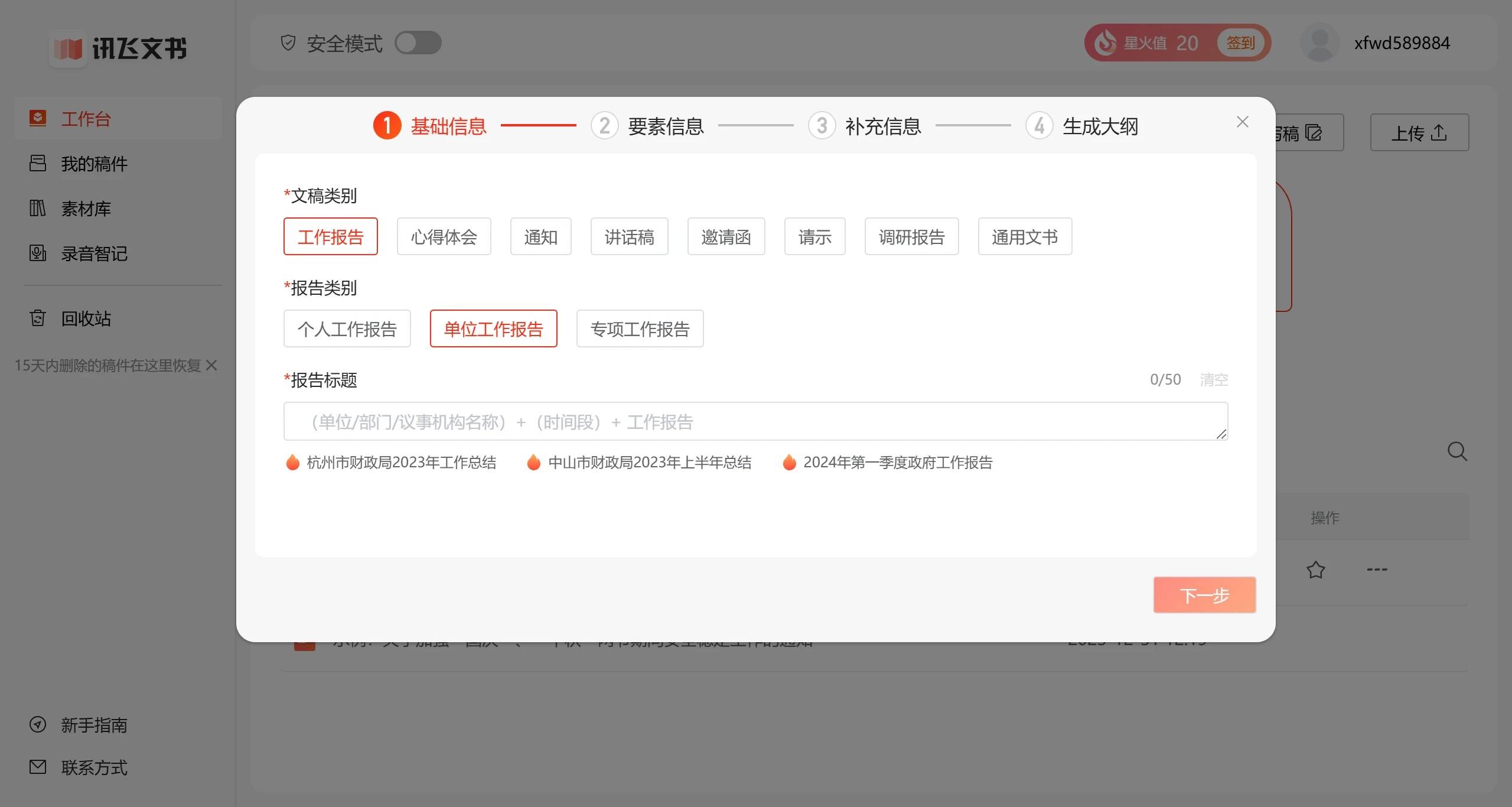
Task: Select 通知 document type
Action: (541, 236)
